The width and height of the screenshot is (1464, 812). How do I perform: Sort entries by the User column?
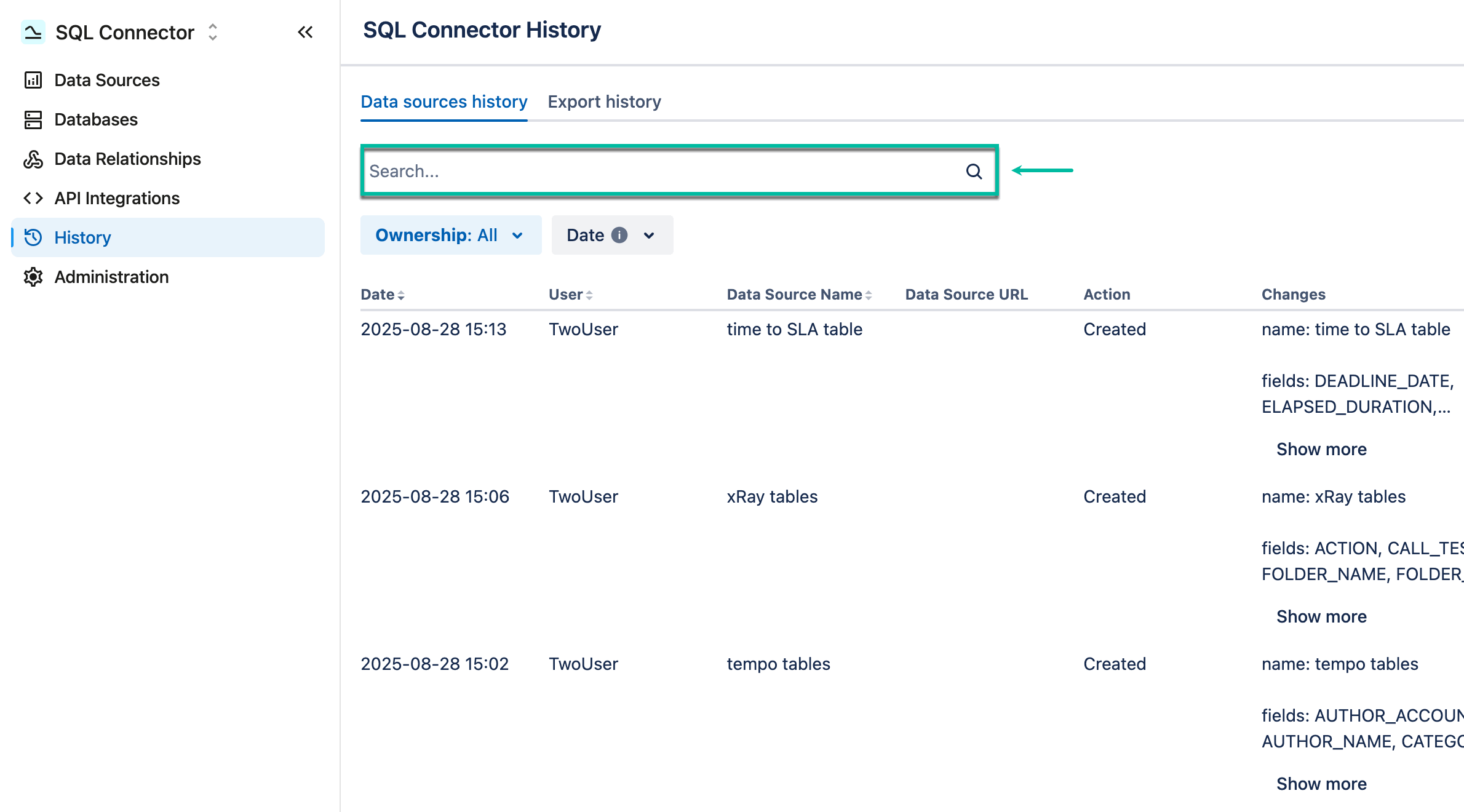coord(590,294)
